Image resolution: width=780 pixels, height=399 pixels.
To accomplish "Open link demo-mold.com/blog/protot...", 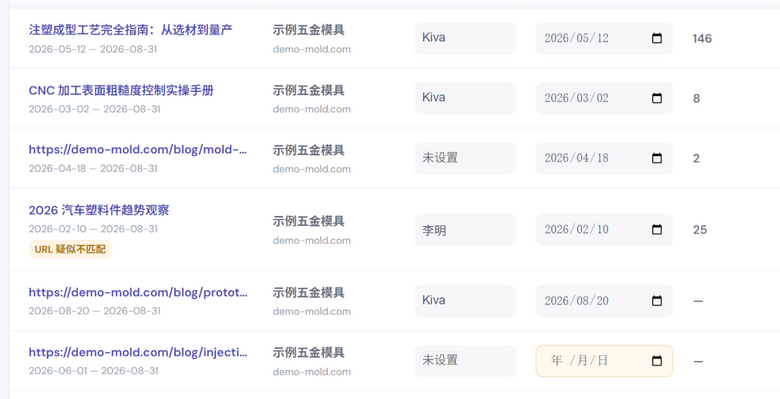I will pos(138,293).
